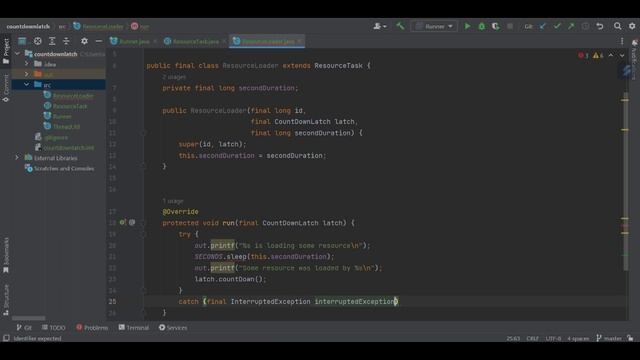The width and height of the screenshot is (640, 360).
Task: Toggle the Bookmarks tool window
Action: tap(6, 256)
